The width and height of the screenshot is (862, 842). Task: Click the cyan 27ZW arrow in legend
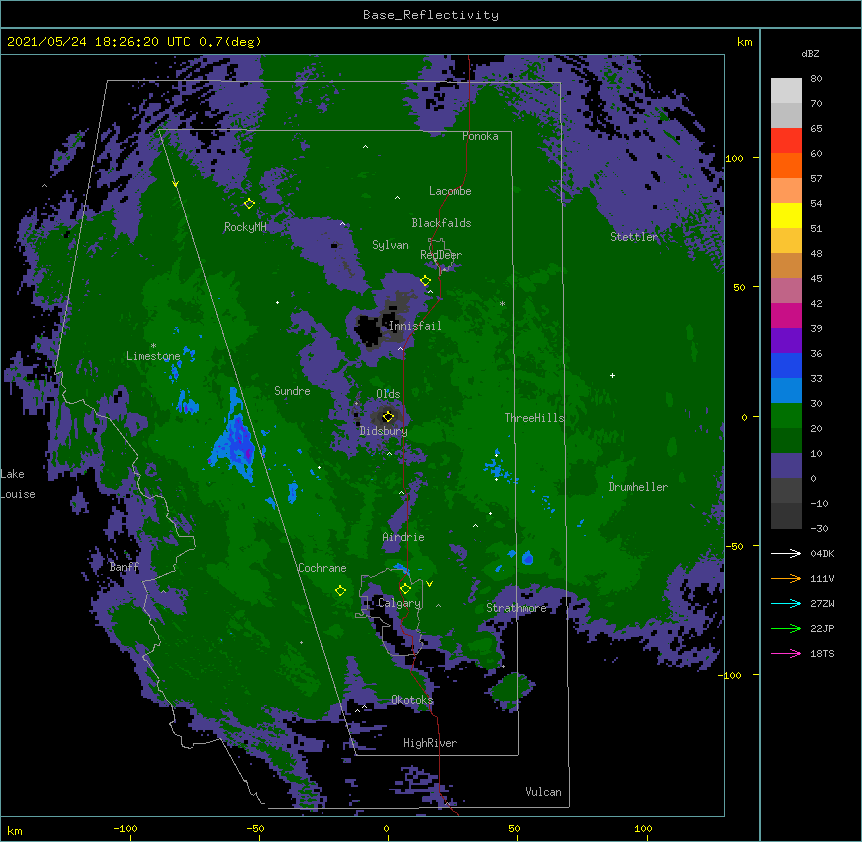tap(786, 603)
